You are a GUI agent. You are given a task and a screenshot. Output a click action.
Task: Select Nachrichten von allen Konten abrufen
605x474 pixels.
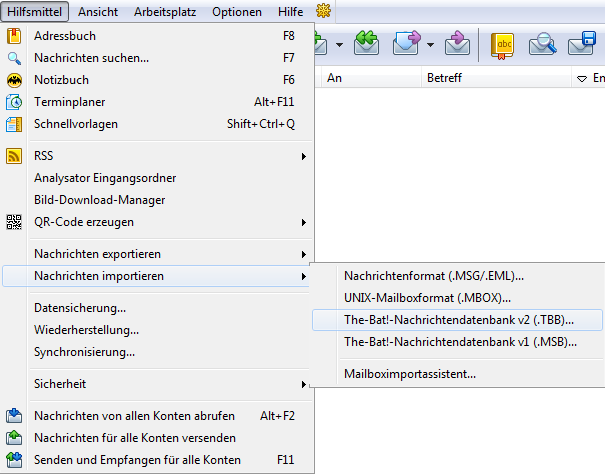click(157, 416)
